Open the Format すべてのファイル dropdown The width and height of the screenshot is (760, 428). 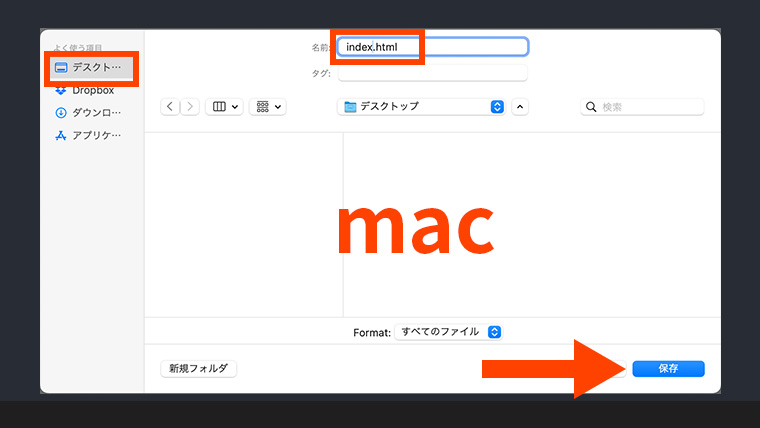tap(448, 331)
